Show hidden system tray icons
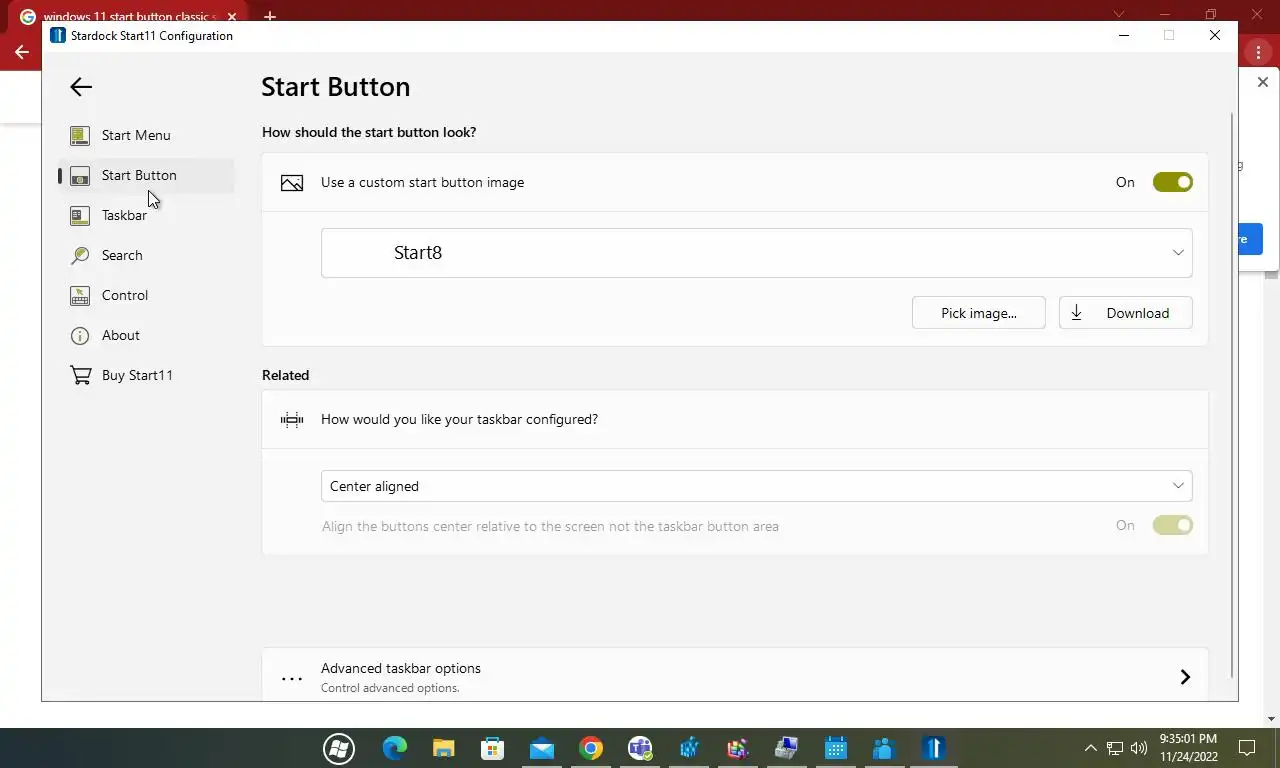Viewport: 1280px width, 768px height. coord(1090,747)
